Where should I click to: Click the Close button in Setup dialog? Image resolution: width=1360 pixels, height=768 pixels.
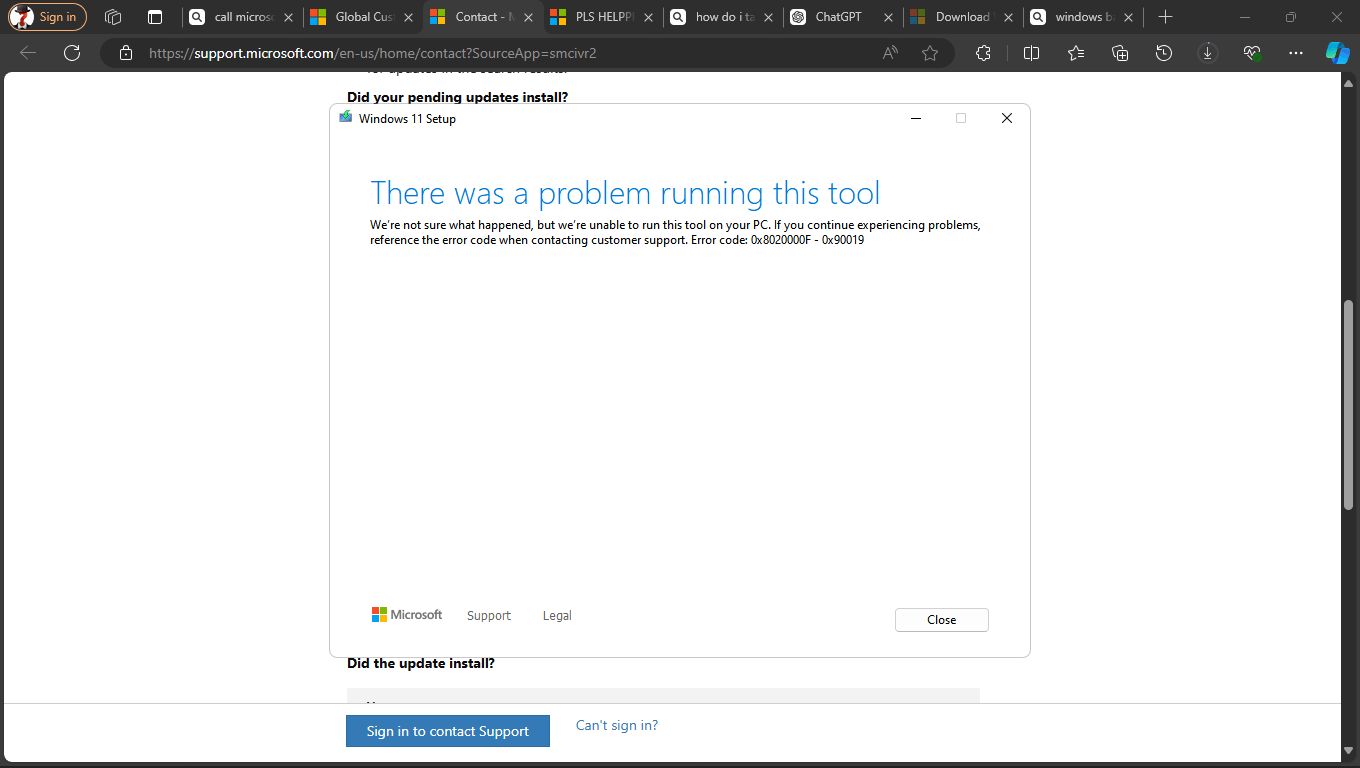point(942,620)
